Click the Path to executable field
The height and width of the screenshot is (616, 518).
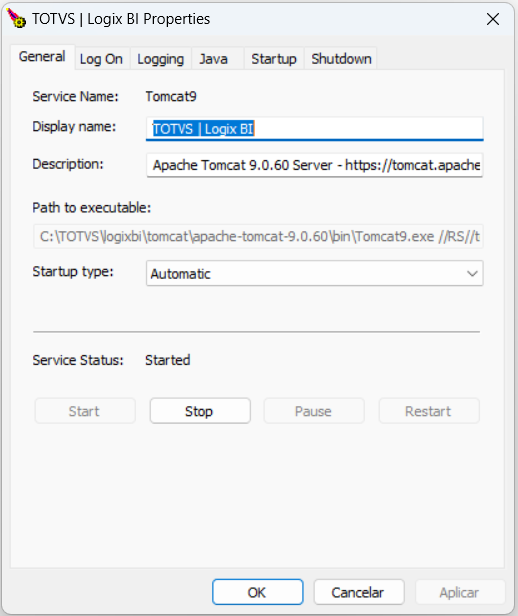point(258,236)
